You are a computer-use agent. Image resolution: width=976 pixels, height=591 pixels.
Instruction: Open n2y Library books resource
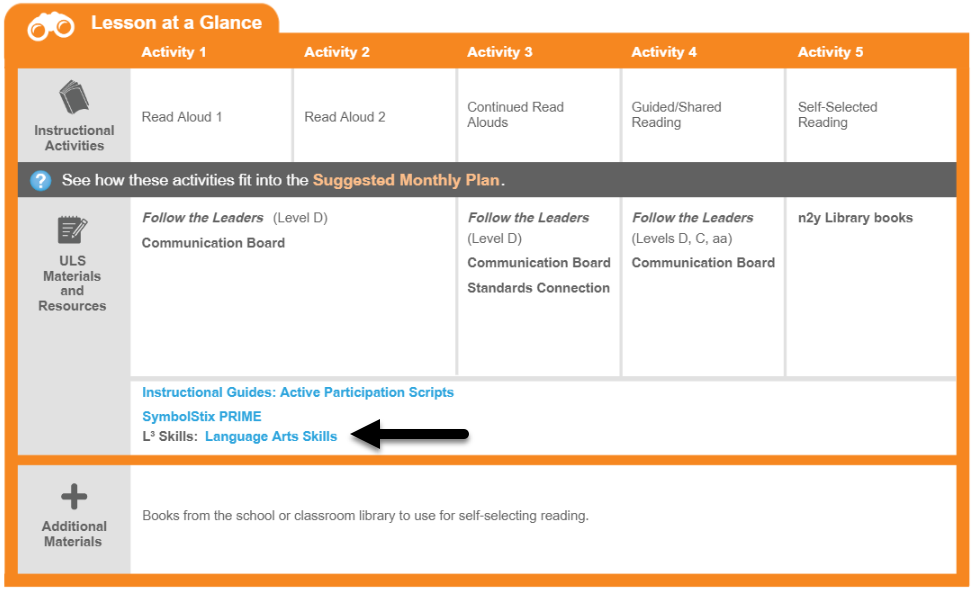(x=855, y=217)
